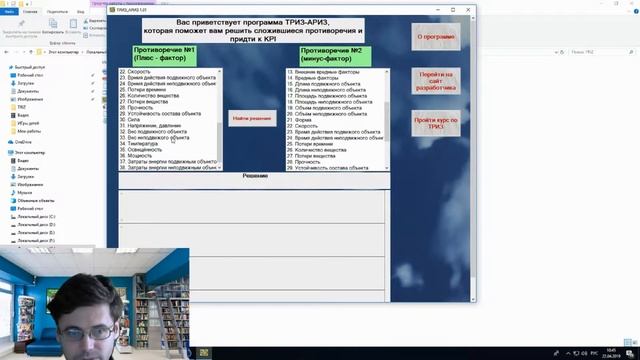Switch to 'Главная' ribbon tab in Explorer
The height and width of the screenshot is (360, 640).
click(30, 12)
